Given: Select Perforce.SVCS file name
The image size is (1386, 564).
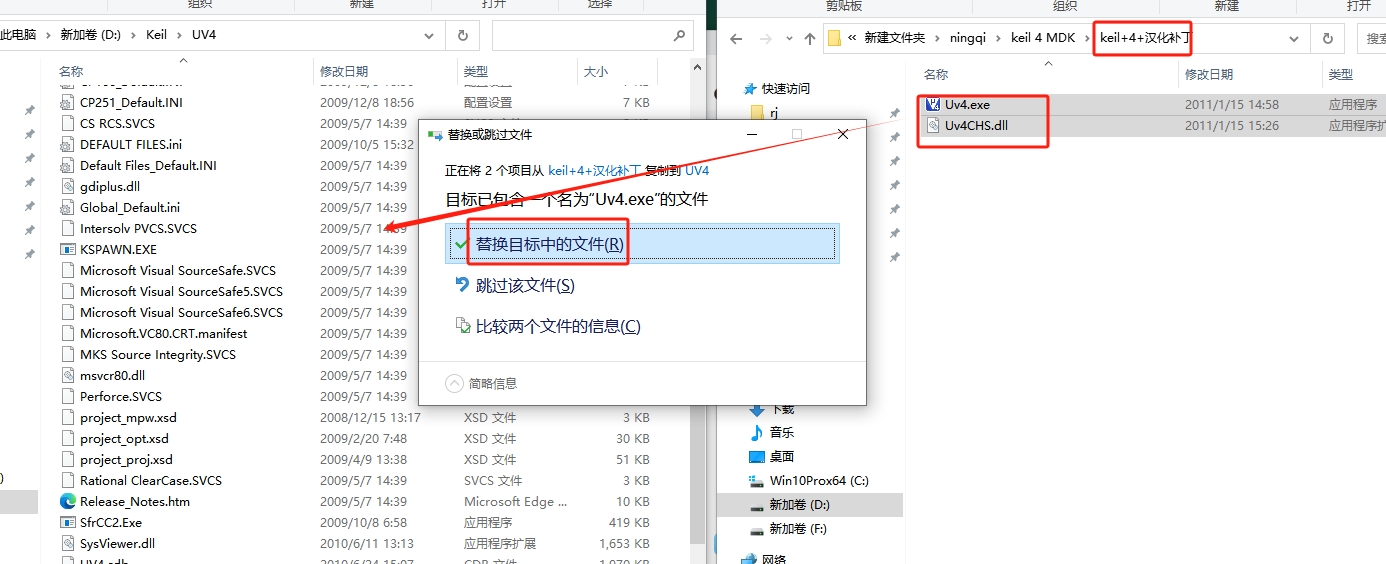Looking at the screenshot, I should [121, 396].
